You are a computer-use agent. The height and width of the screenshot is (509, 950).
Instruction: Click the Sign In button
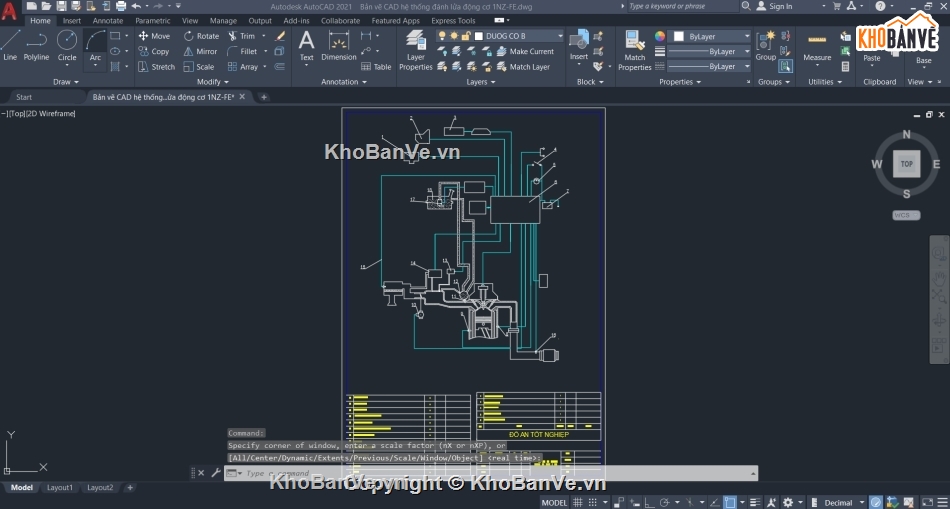[775, 6]
